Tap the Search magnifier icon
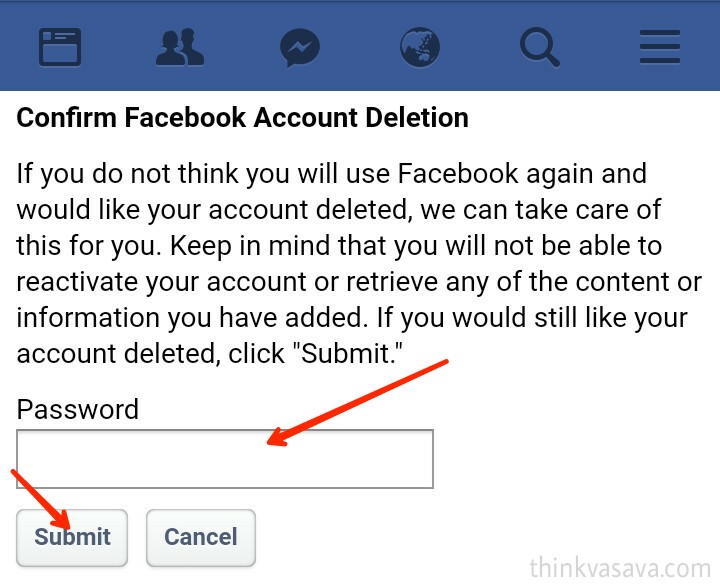Viewport: 720px width, 586px height. coord(540,46)
